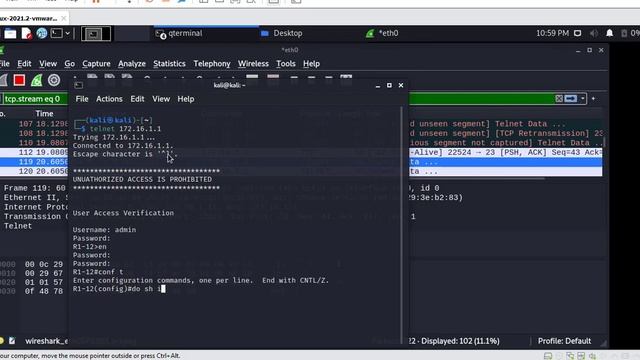Click 'Username: admin' line in terminal

(x=104, y=230)
